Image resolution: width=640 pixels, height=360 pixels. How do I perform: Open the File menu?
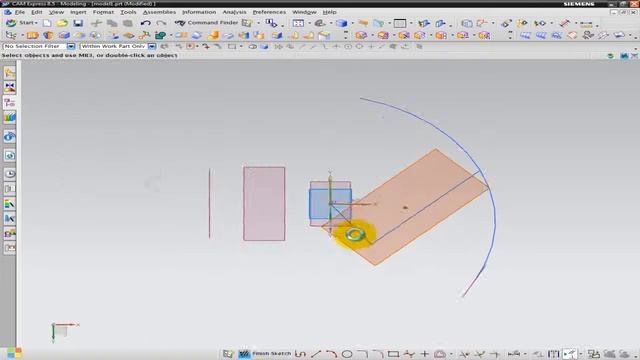point(20,12)
